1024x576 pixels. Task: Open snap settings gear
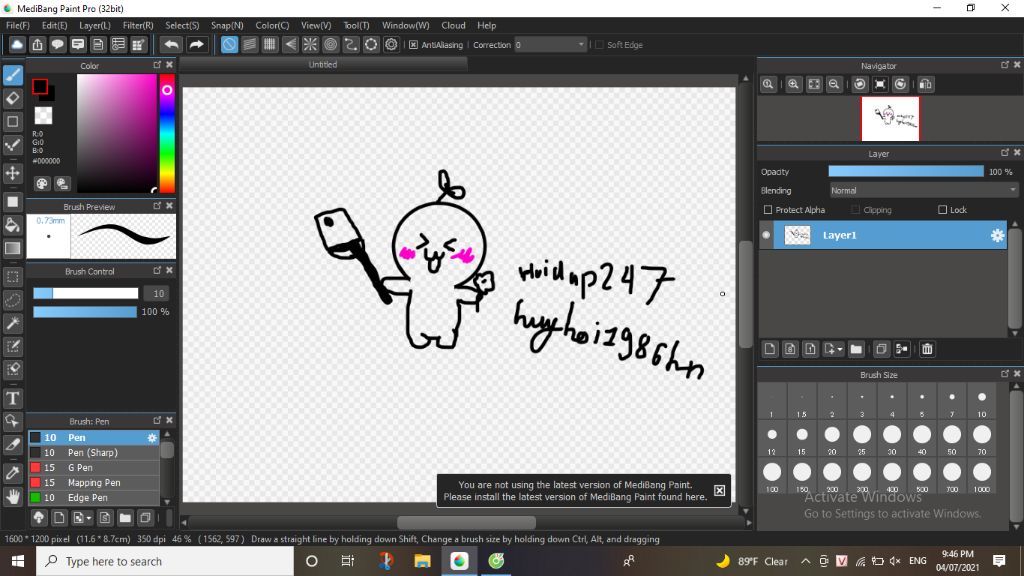[x=391, y=44]
